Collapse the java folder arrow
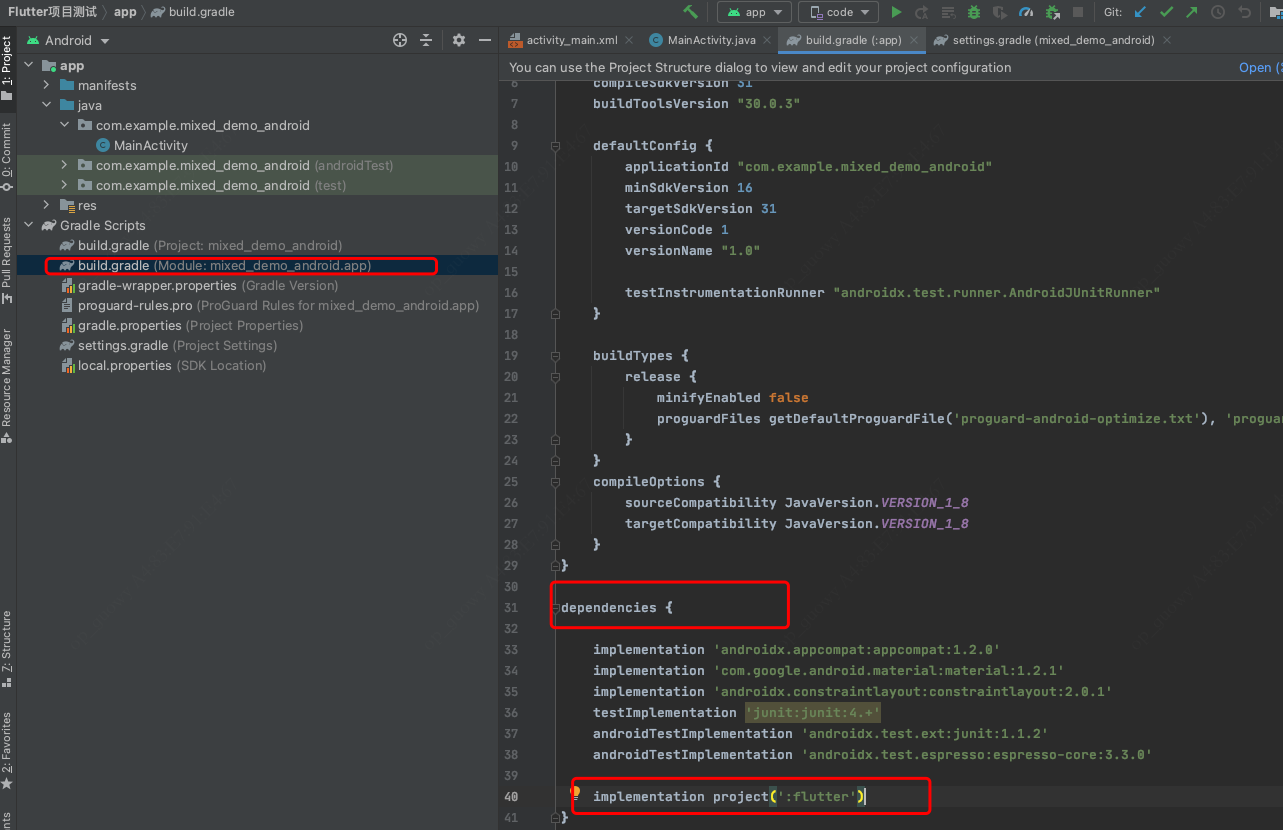 tap(46, 105)
